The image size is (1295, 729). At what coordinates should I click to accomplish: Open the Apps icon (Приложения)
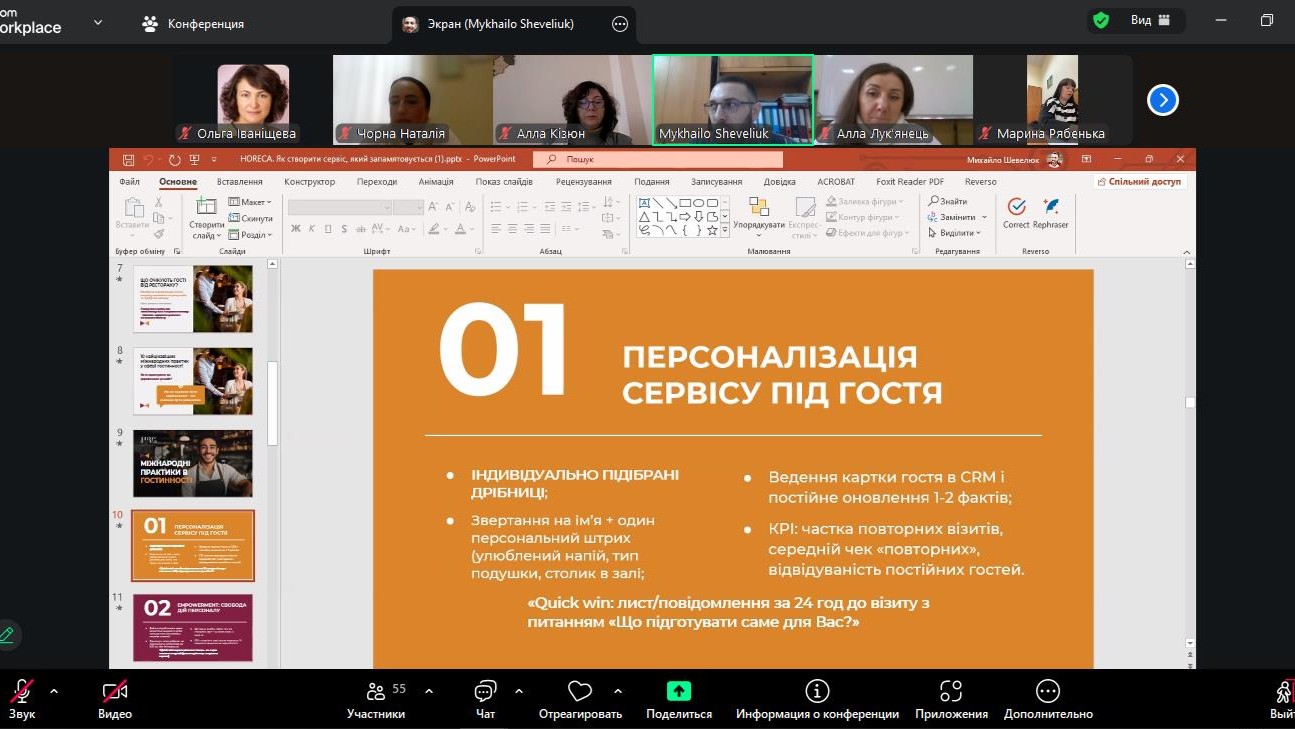tap(951, 692)
